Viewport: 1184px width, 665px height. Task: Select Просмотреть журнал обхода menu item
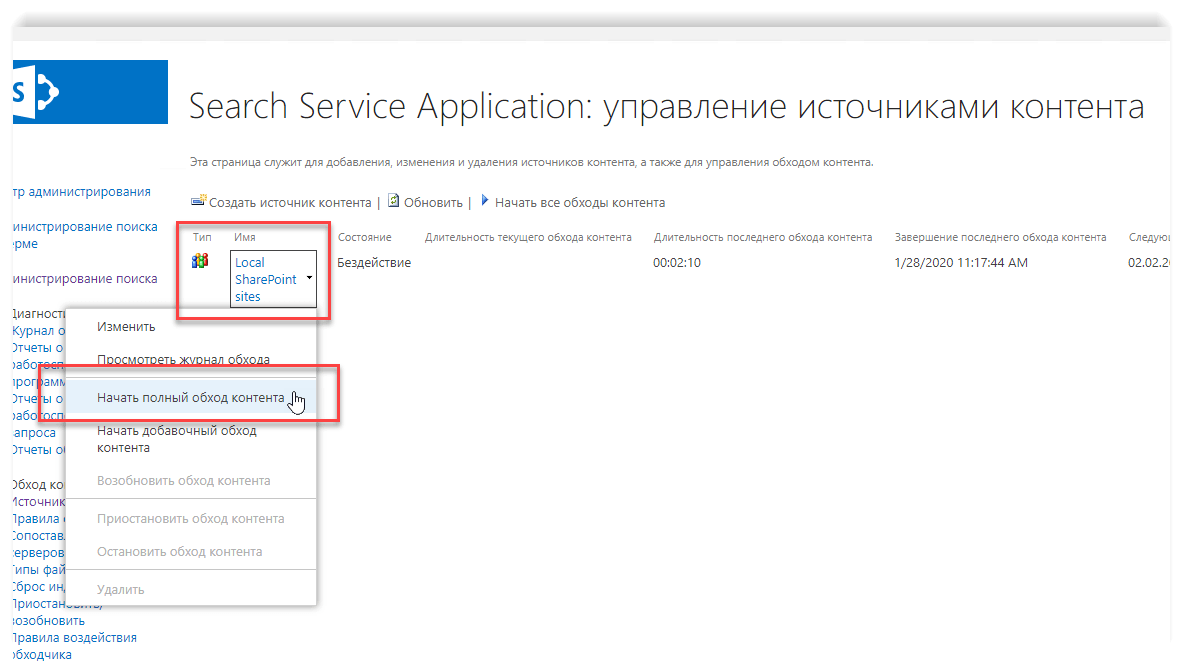tap(183, 359)
